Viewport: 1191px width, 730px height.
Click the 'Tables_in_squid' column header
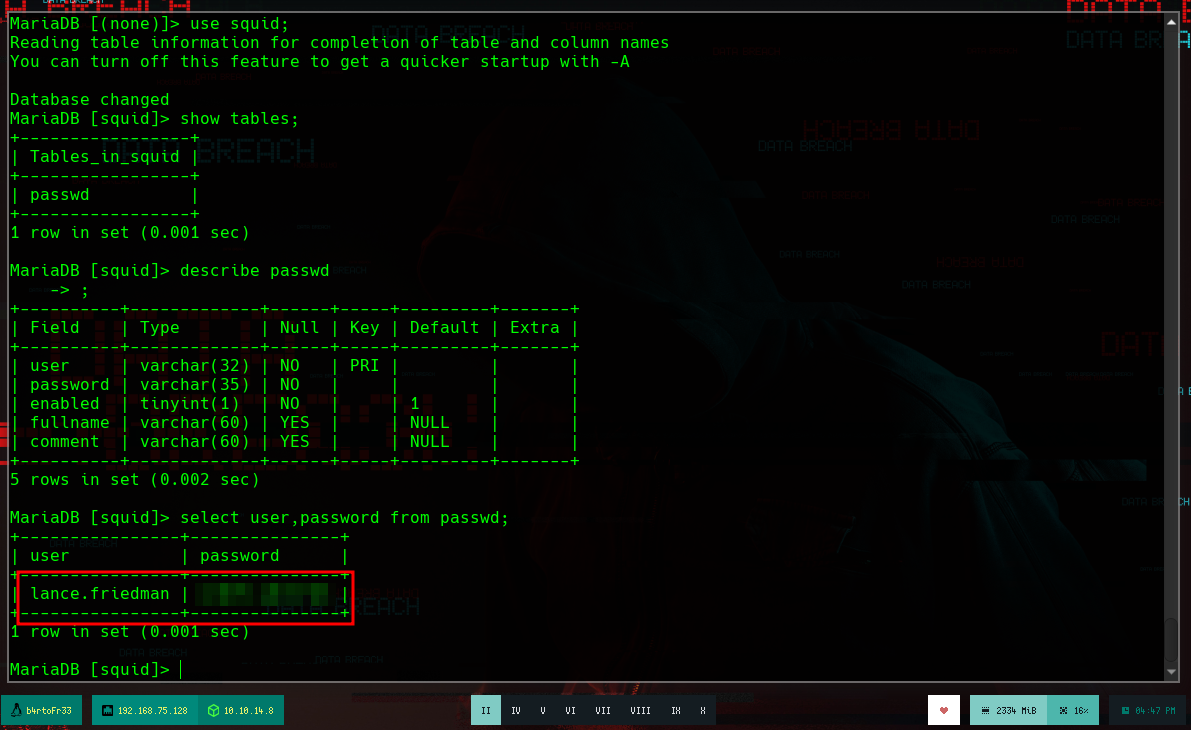[105, 156]
